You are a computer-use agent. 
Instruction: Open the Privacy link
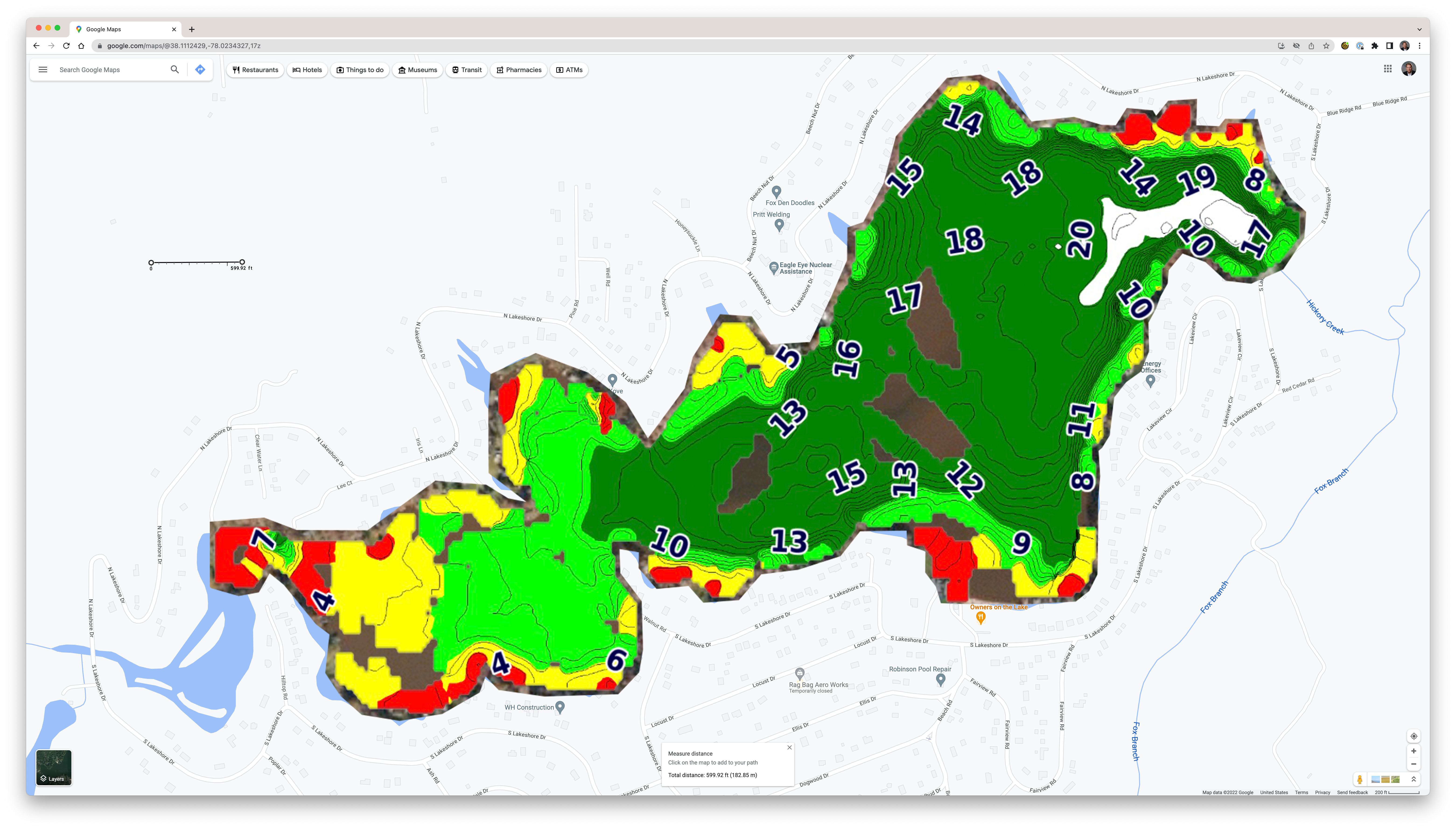coord(1322,792)
